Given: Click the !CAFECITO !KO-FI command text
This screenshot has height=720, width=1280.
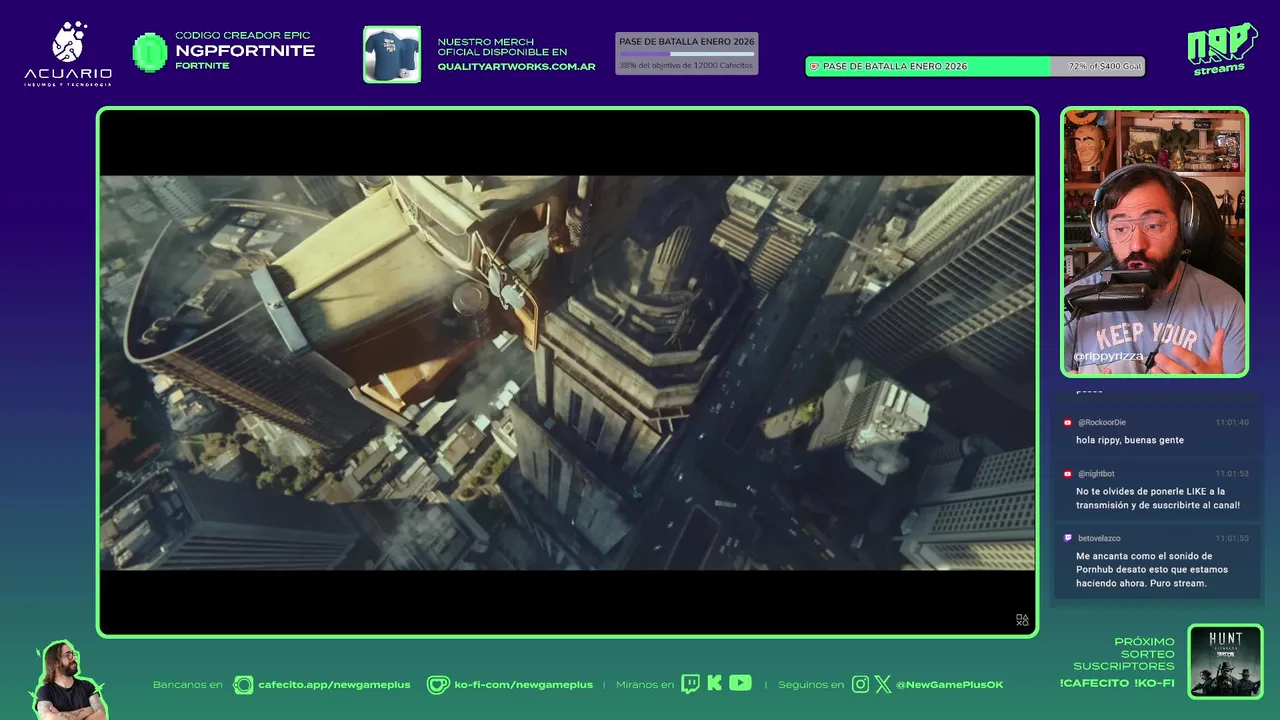Looking at the screenshot, I should point(1117,683).
